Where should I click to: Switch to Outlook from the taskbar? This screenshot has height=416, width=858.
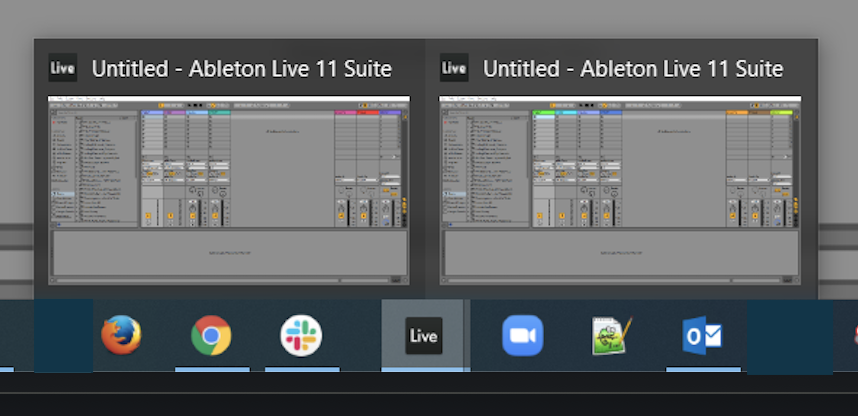coord(702,336)
